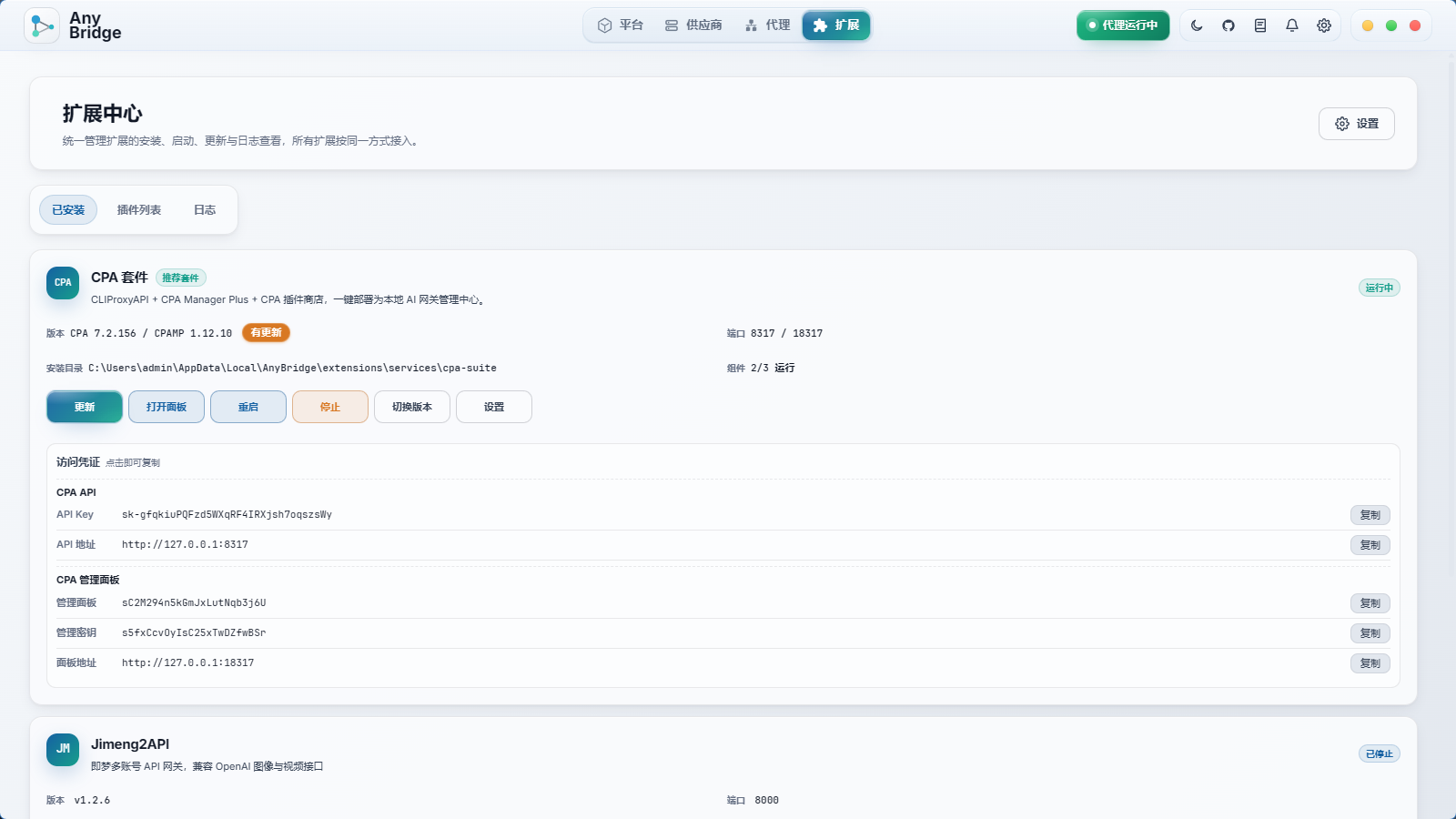Click the 组件 2/3 运行 status text
Image resolution: width=1456 pixels, height=819 pixels.
[x=761, y=369]
